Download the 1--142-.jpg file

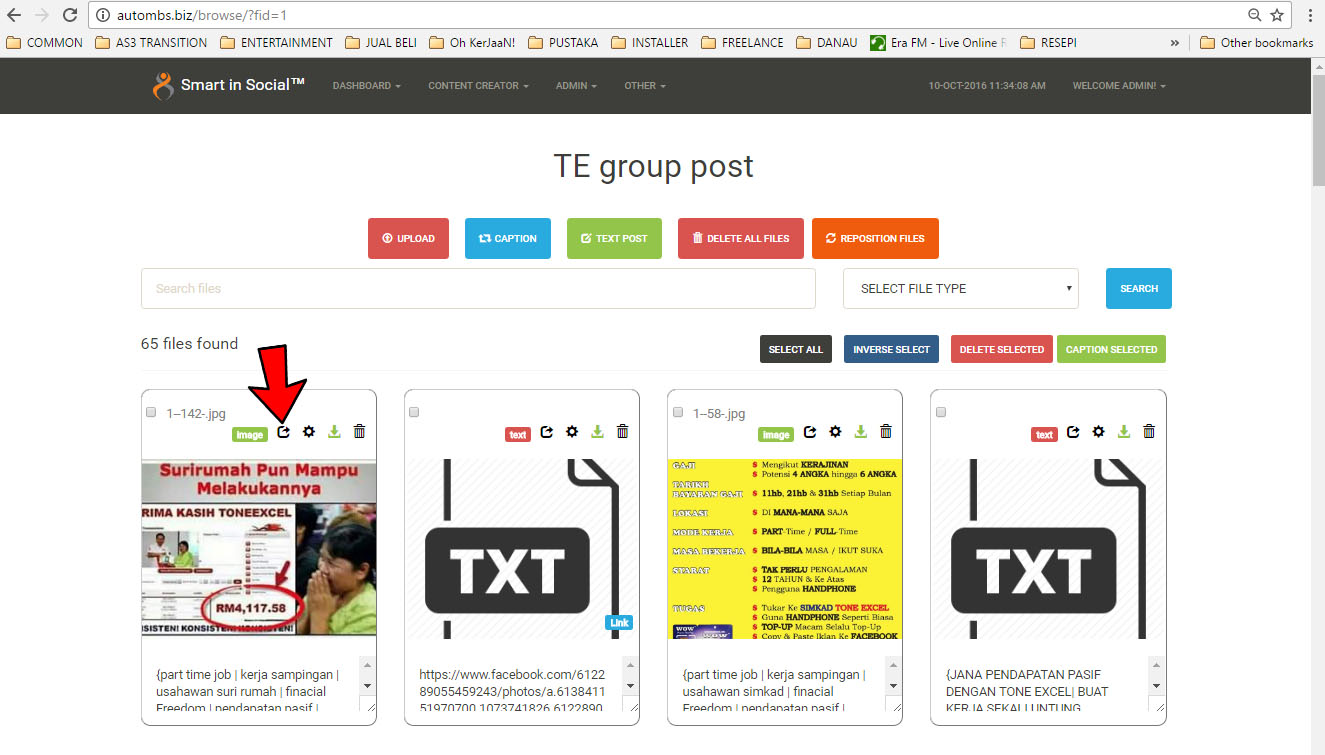coord(334,432)
